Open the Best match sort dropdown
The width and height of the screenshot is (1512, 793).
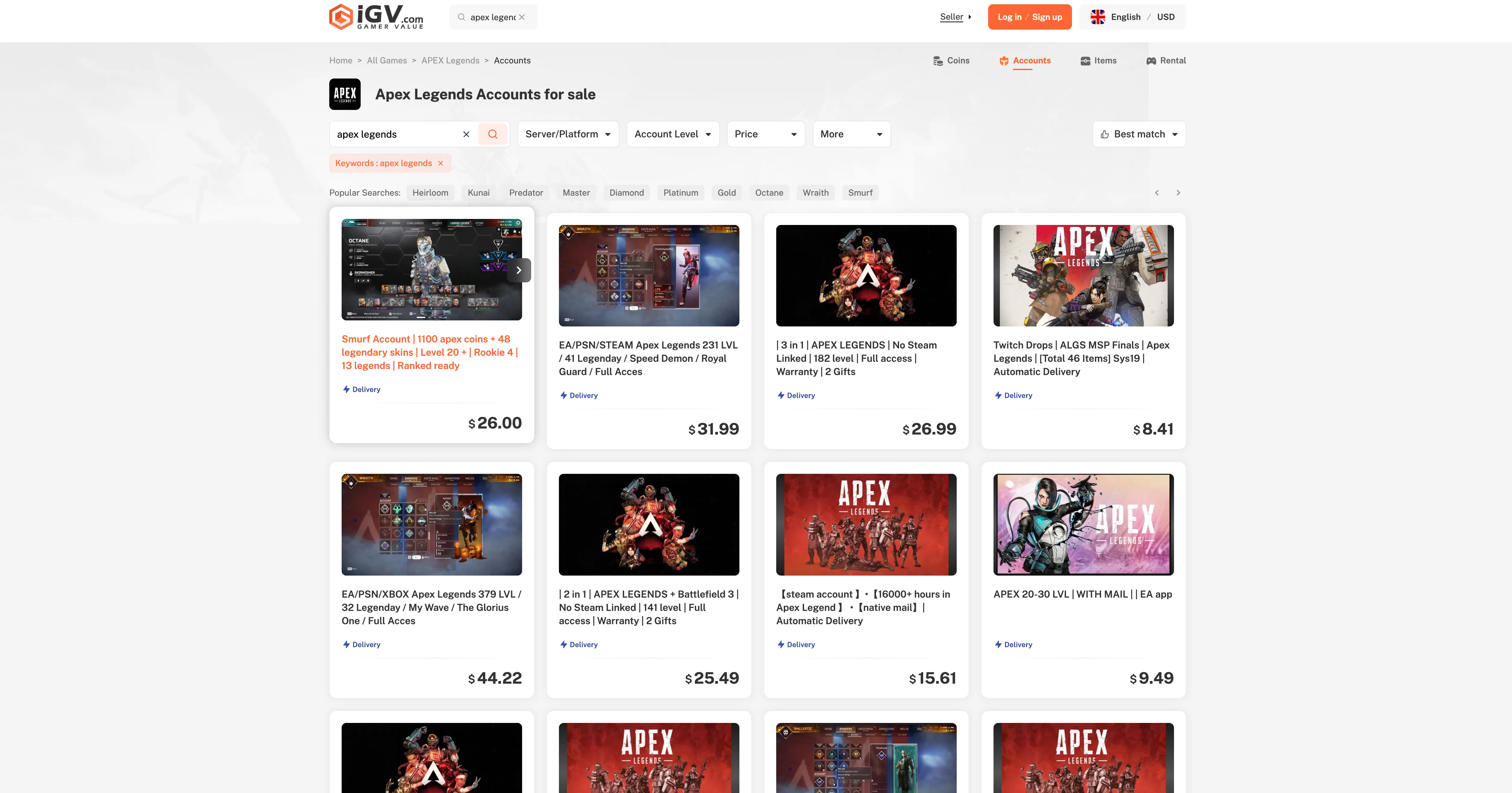1139,134
